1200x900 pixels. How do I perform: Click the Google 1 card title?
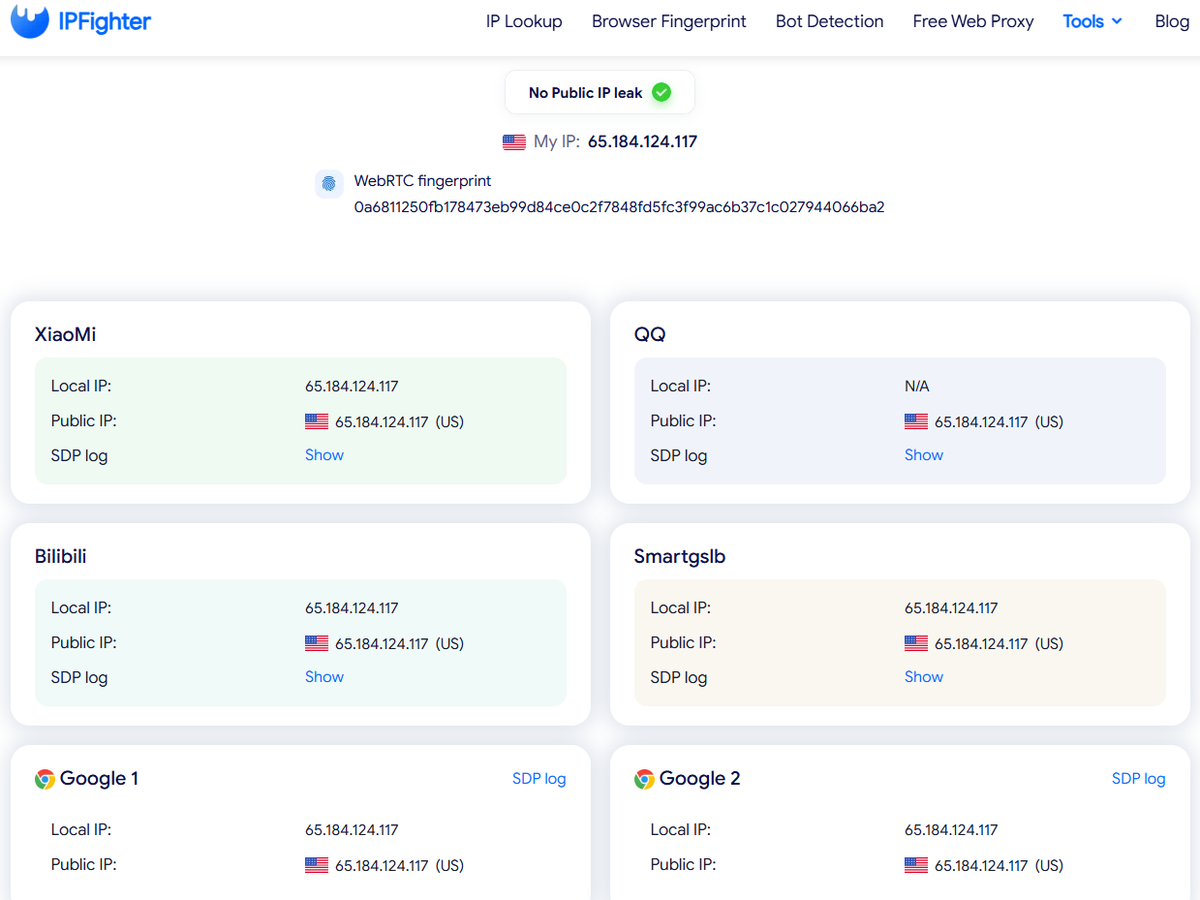point(99,779)
